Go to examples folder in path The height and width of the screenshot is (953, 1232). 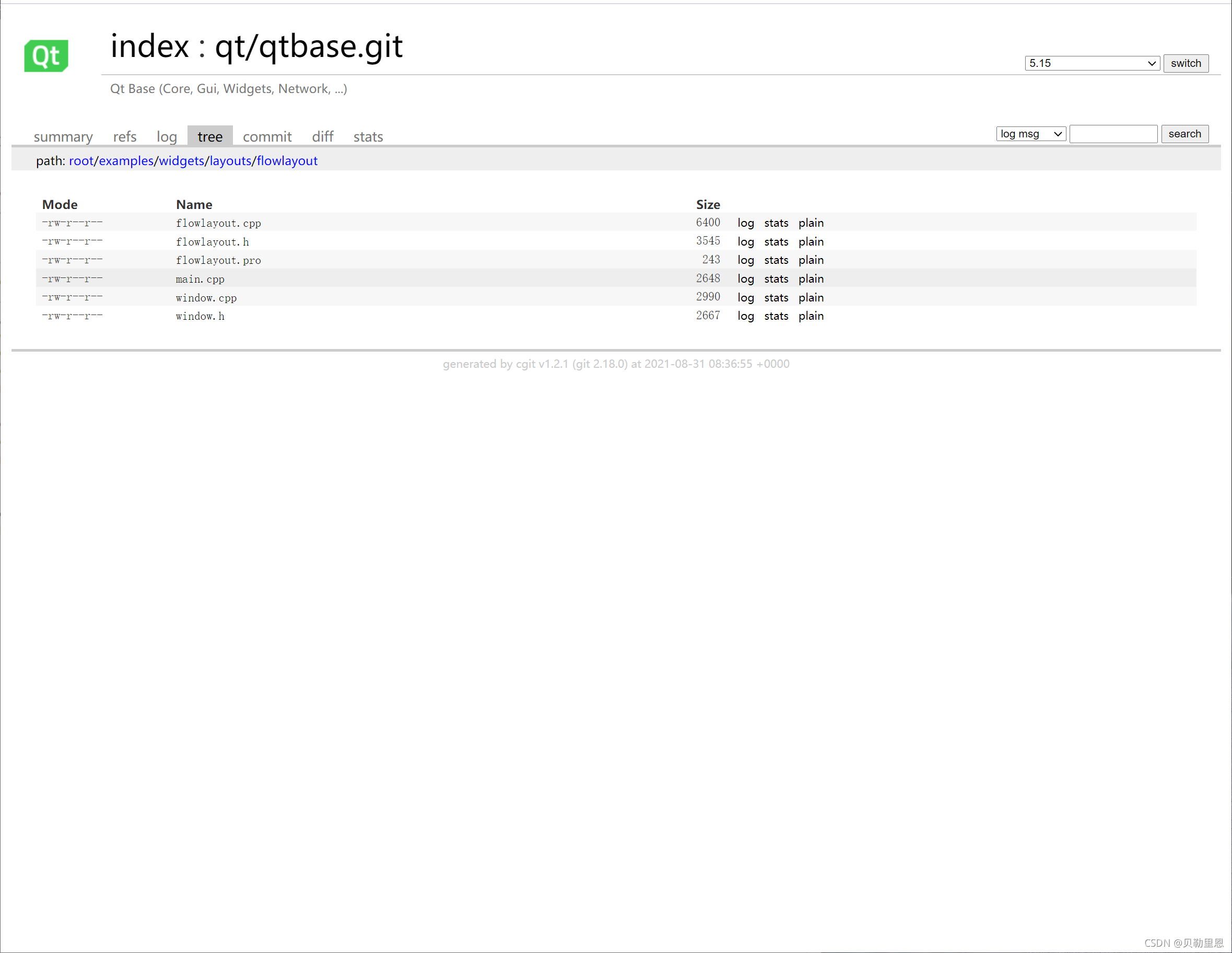click(126, 161)
